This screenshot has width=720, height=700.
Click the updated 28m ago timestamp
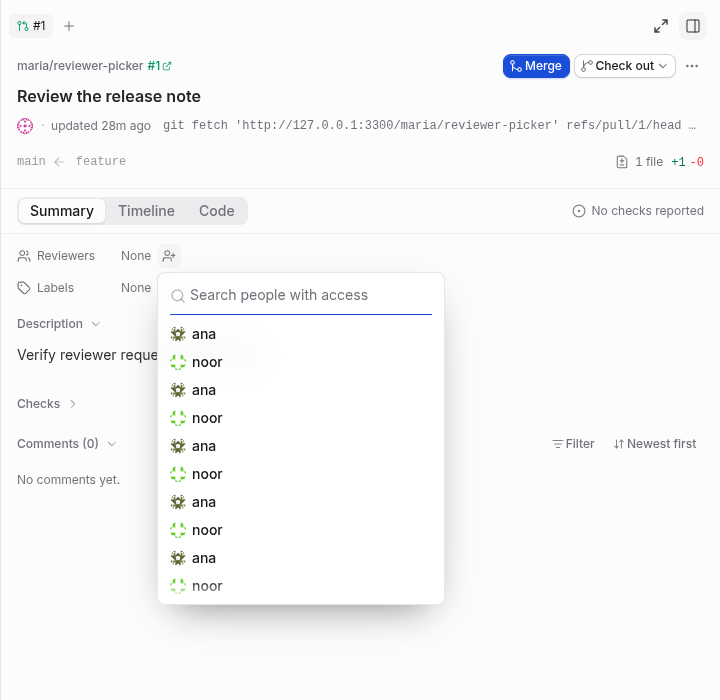click(101, 125)
